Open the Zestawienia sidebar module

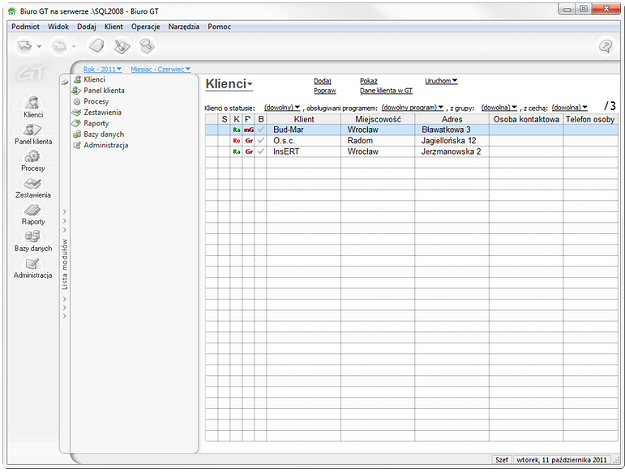(33, 185)
